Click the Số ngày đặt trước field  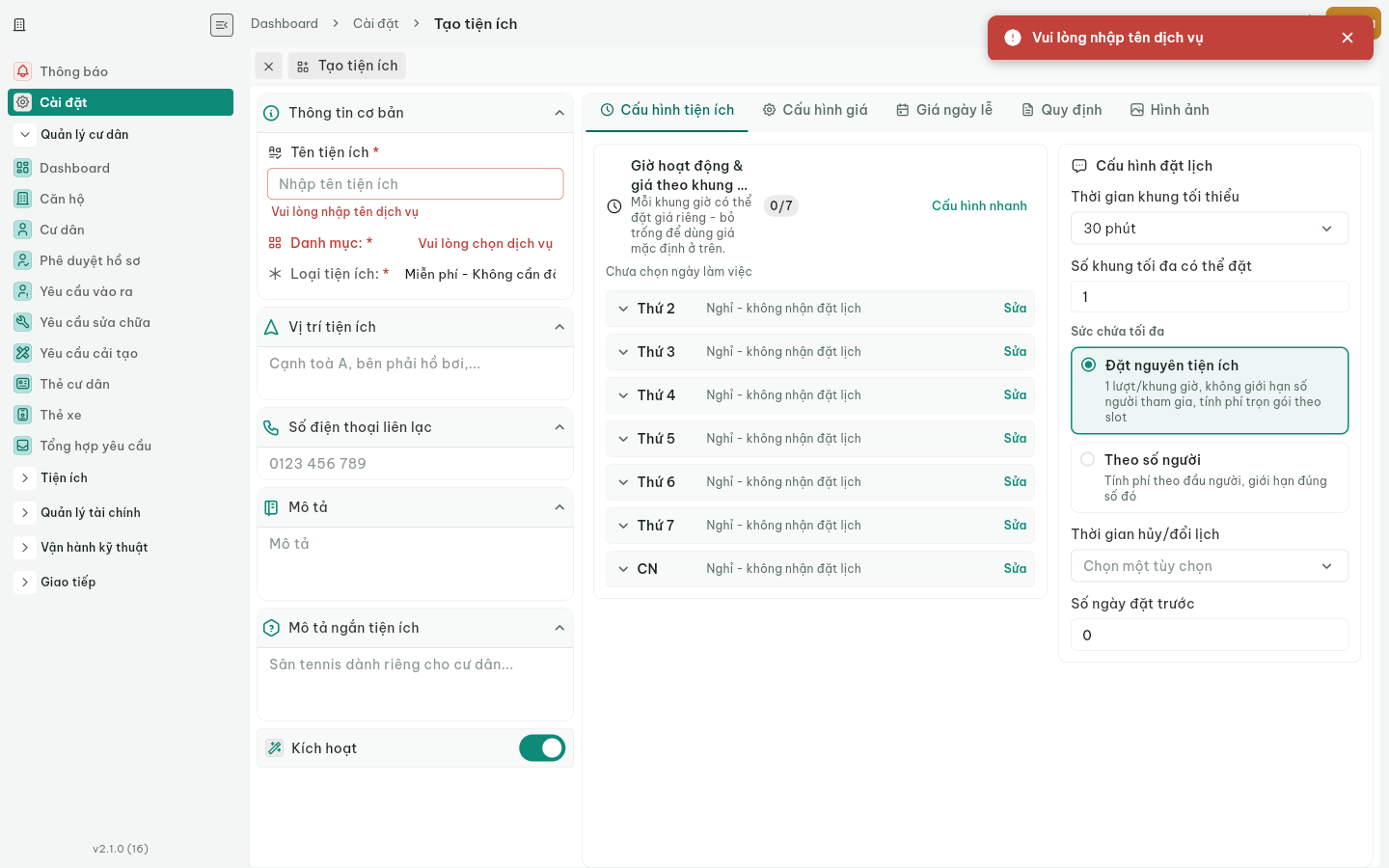click(x=1210, y=636)
